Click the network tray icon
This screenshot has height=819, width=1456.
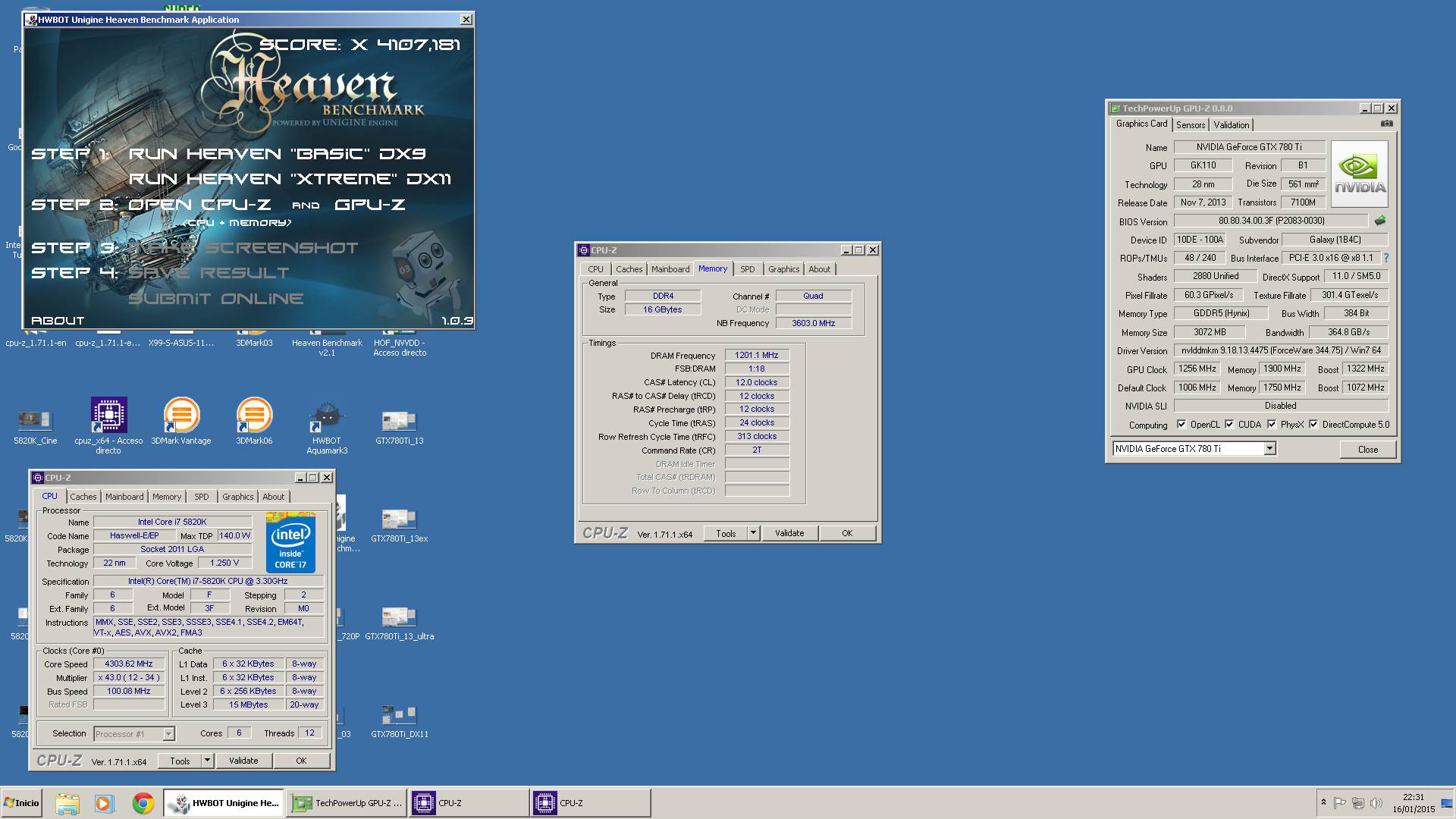click(1357, 803)
